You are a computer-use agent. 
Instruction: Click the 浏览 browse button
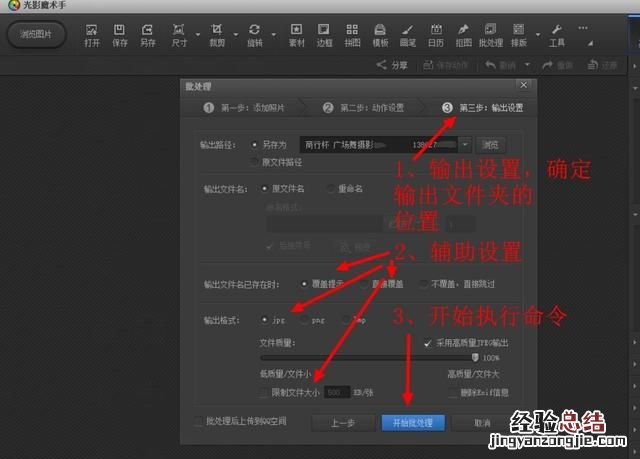[490, 145]
